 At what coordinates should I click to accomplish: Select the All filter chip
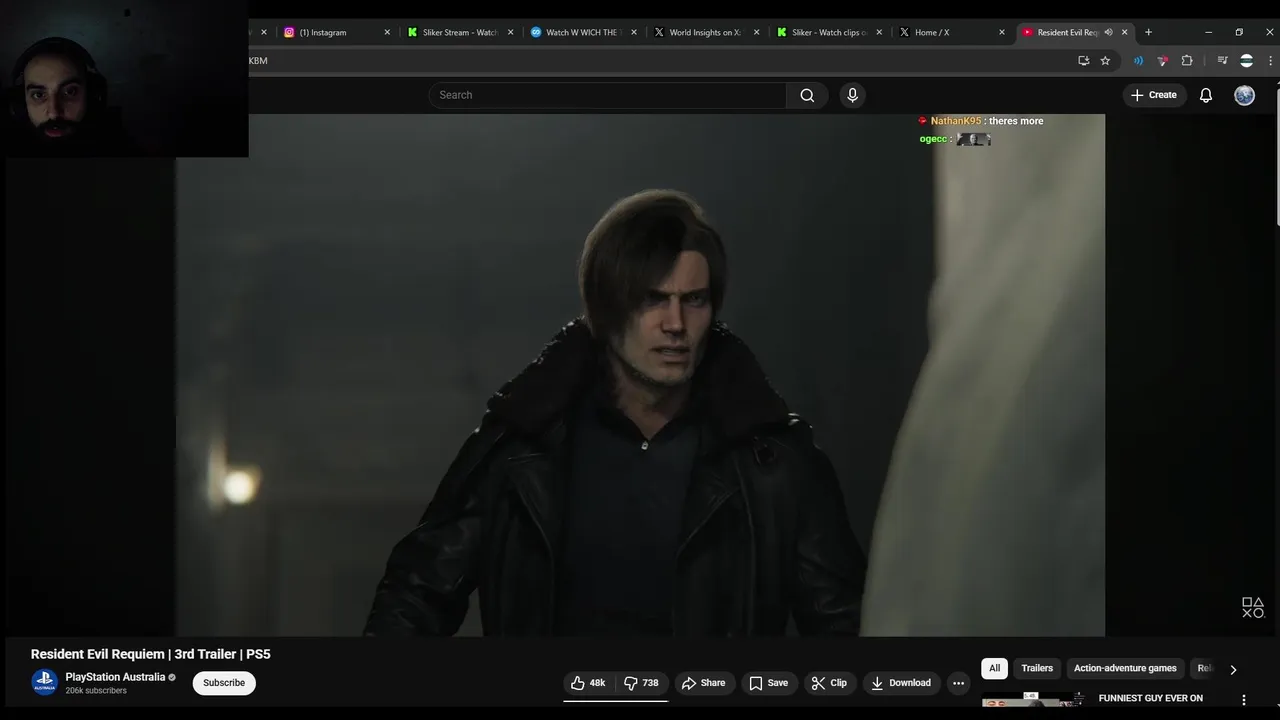pos(994,668)
